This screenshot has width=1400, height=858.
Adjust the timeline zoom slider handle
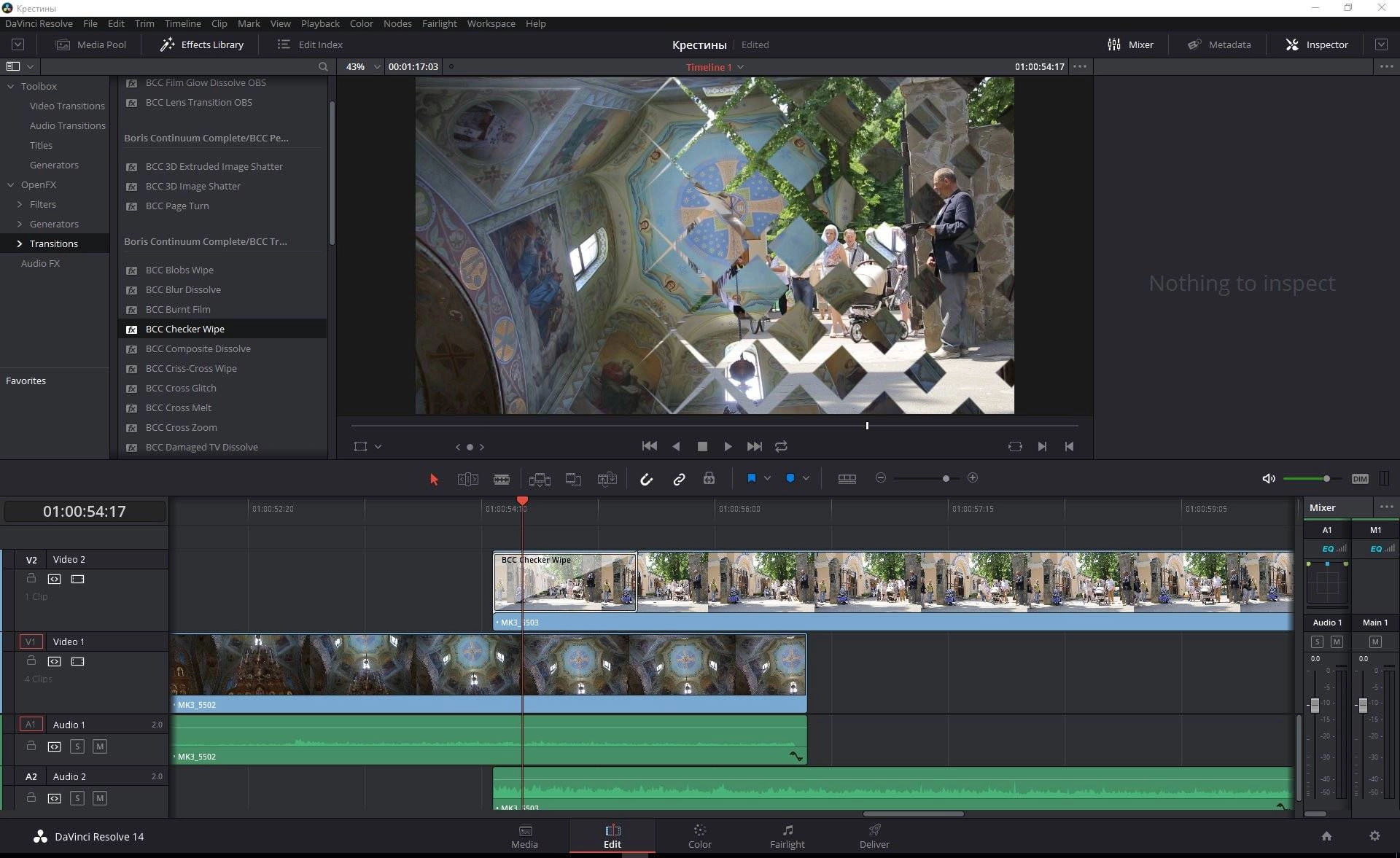coord(946,479)
